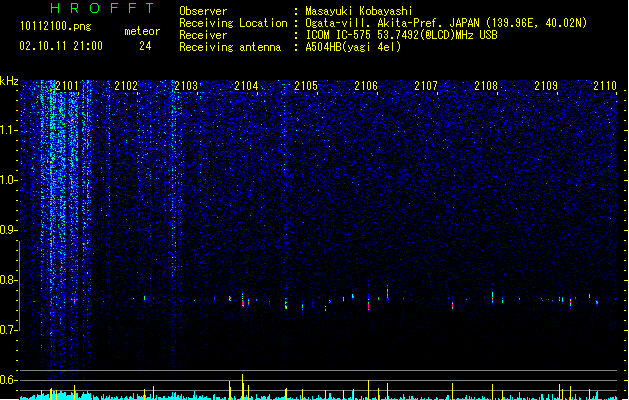This screenshot has height=400, width=629.
Task: Click the Receiving antenna label
Action: tap(230, 47)
